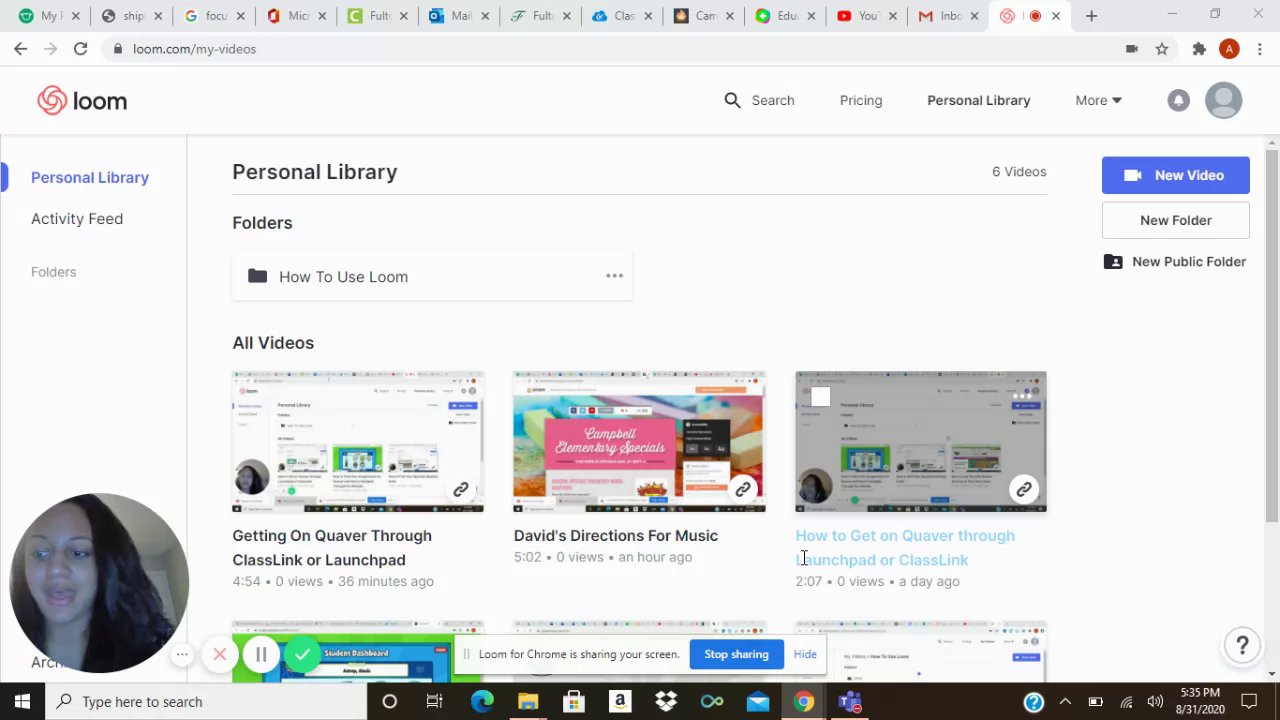
Task: Click camera icon in address bar
Action: coord(1132,48)
